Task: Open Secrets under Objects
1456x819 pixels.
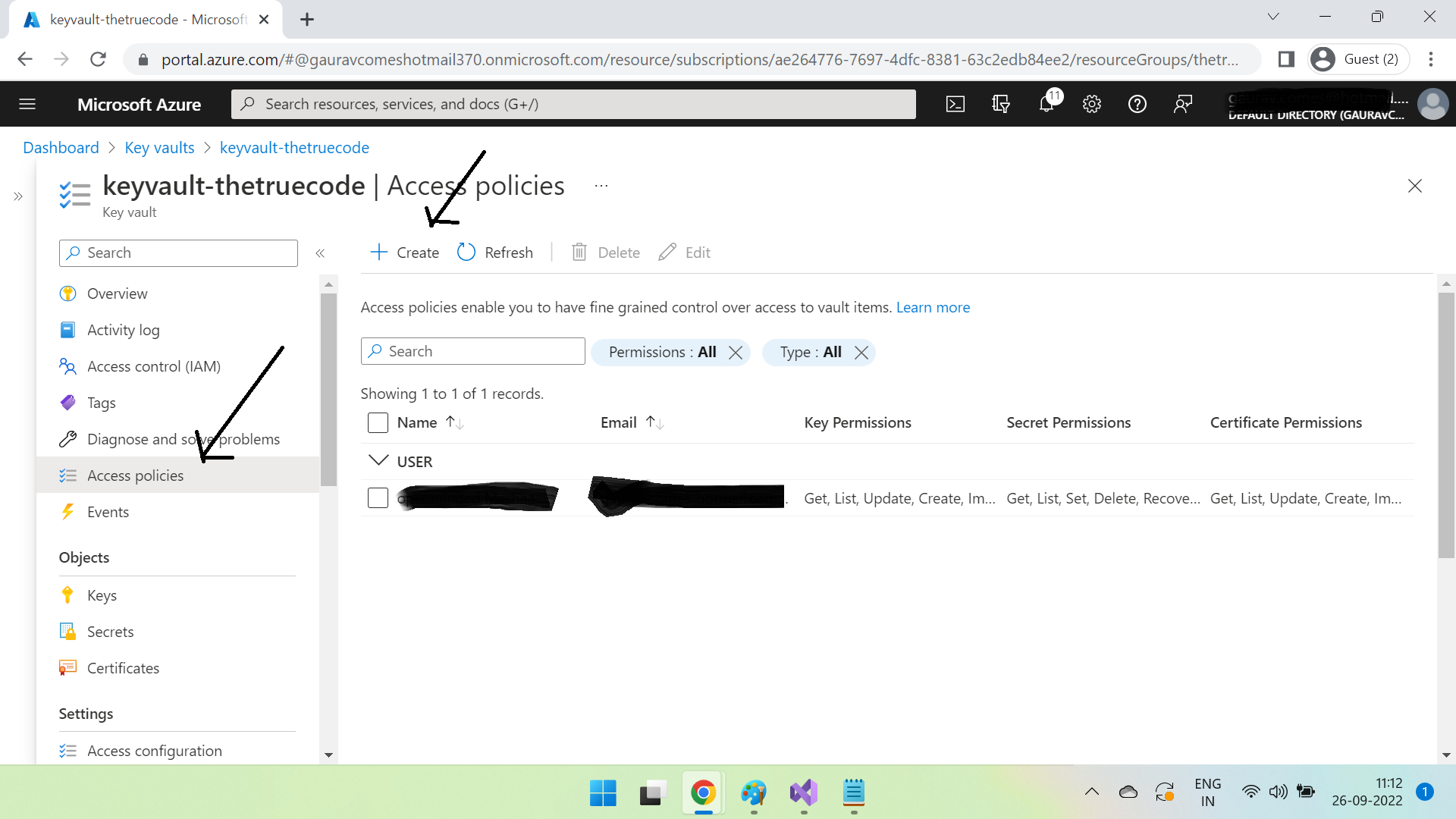Action: [110, 632]
